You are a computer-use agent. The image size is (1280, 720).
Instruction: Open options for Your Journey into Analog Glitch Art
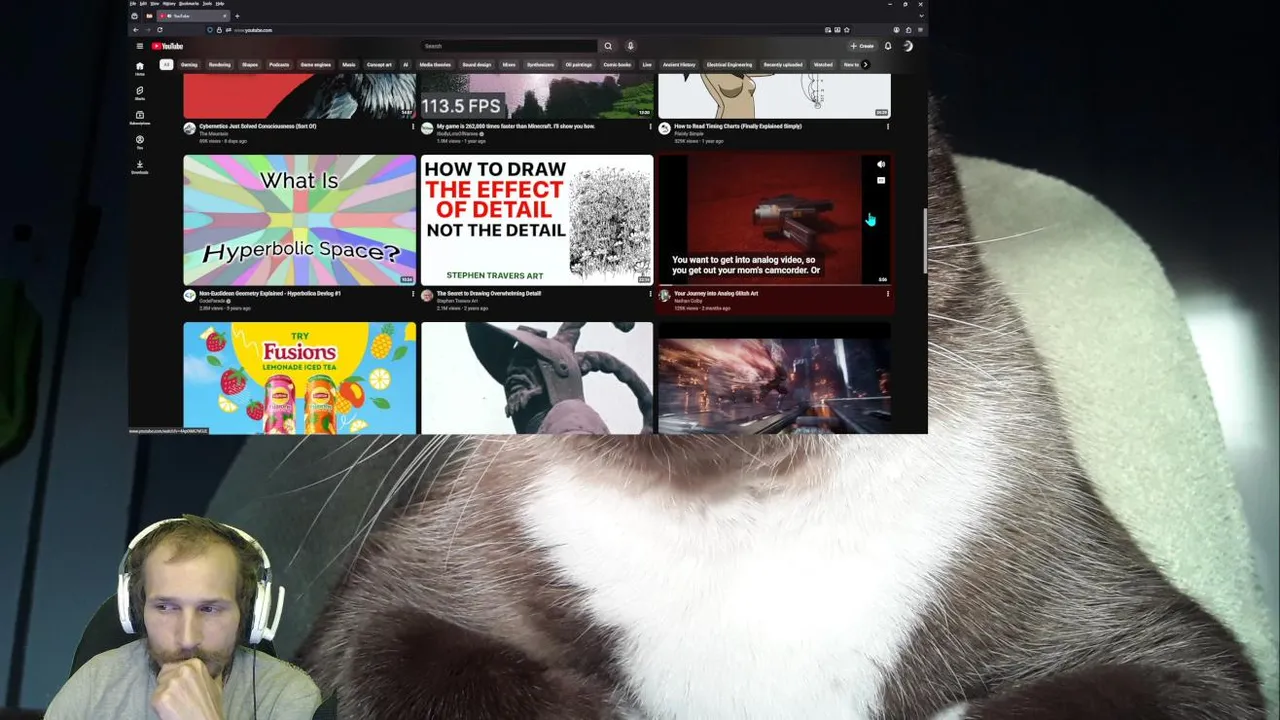coord(887,294)
